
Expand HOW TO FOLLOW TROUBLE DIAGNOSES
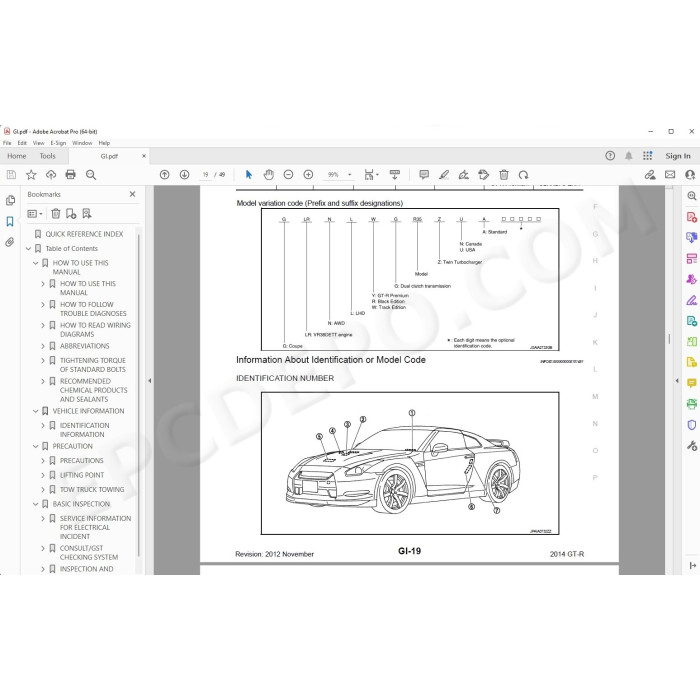tap(43, 305)
